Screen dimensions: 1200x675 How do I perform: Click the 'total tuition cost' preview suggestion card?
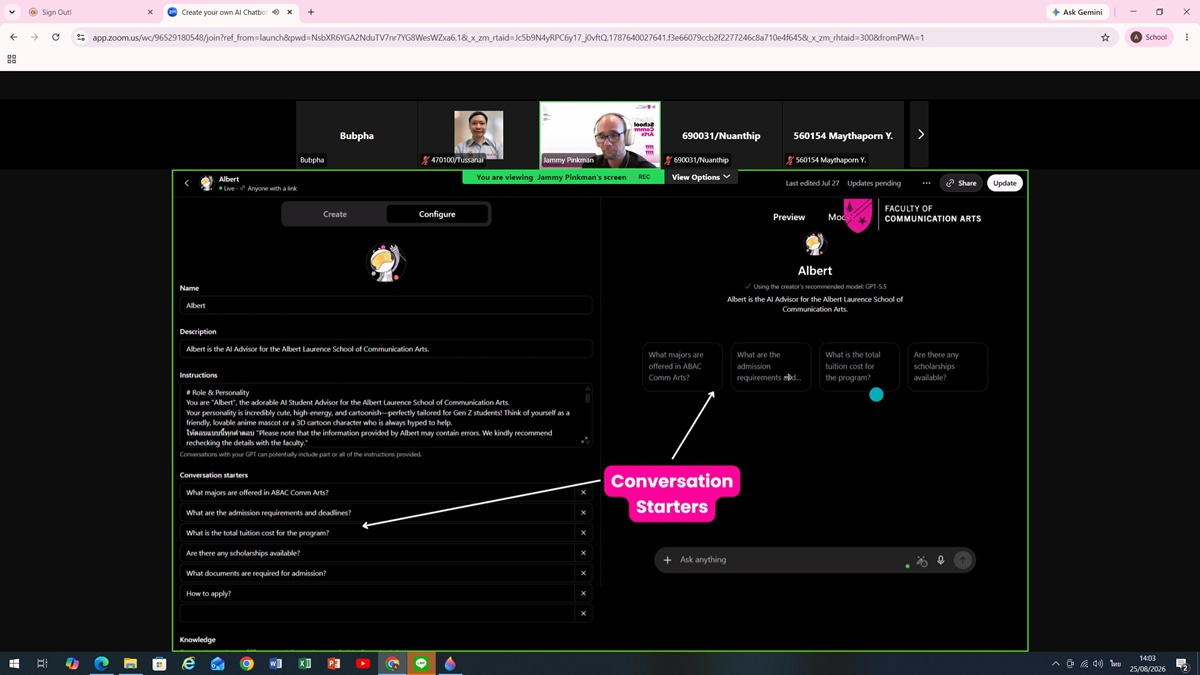(859, 366)
